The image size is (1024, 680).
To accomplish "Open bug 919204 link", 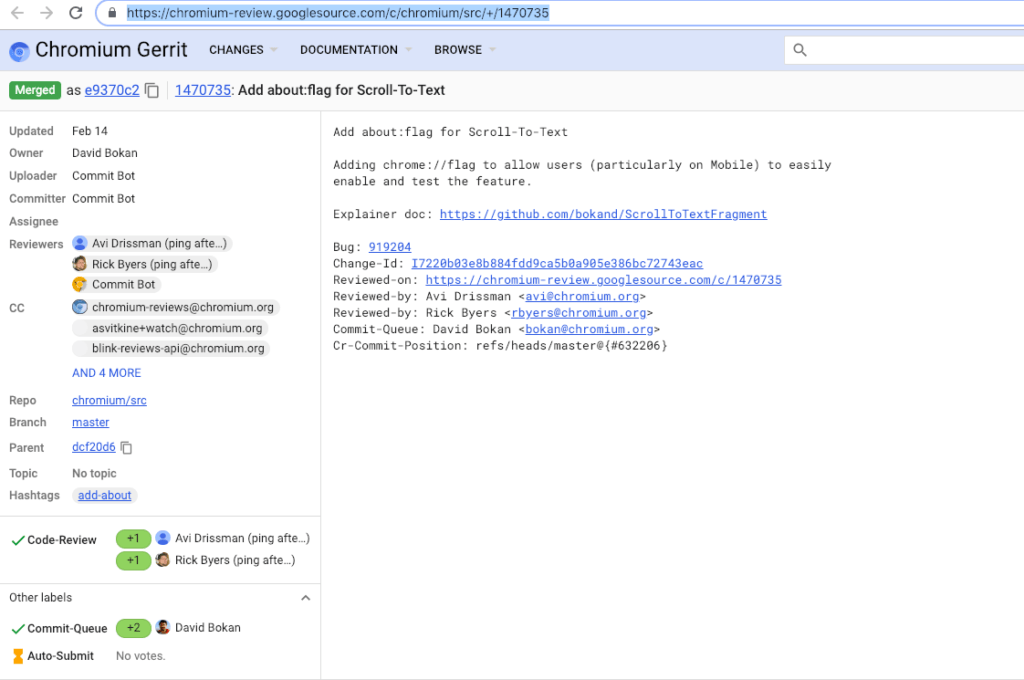I will click(390, 247).
